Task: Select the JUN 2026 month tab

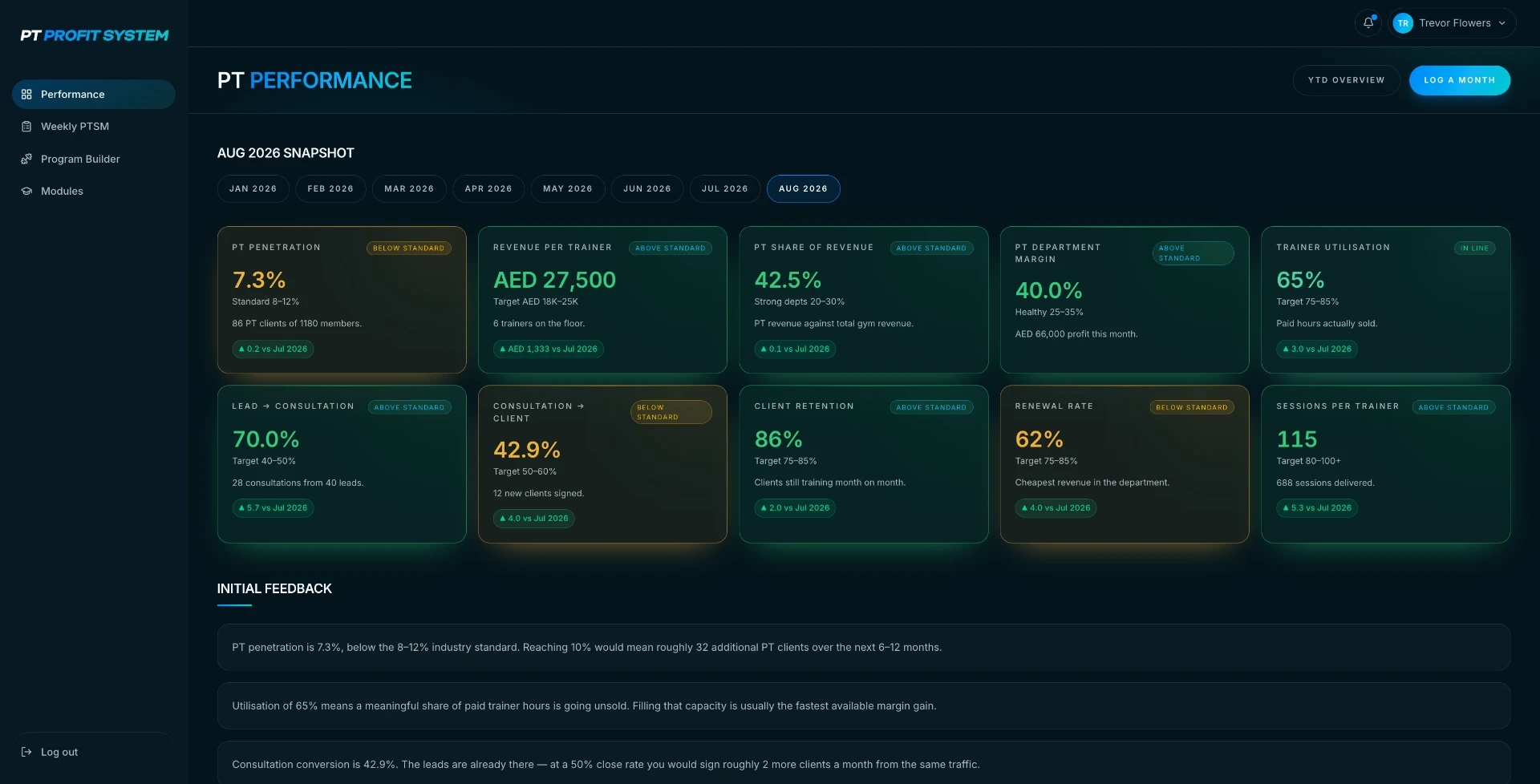Action: (647, 189)
